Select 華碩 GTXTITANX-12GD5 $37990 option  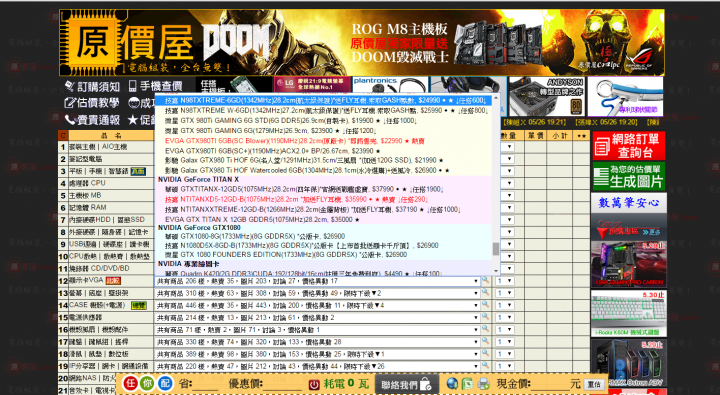click(323, 189)
